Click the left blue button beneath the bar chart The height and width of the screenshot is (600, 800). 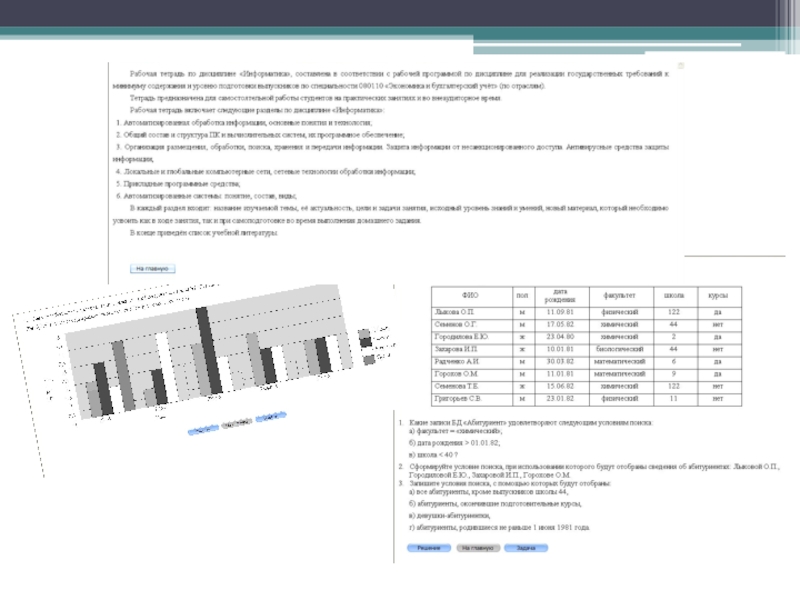(x=203, y=430)
